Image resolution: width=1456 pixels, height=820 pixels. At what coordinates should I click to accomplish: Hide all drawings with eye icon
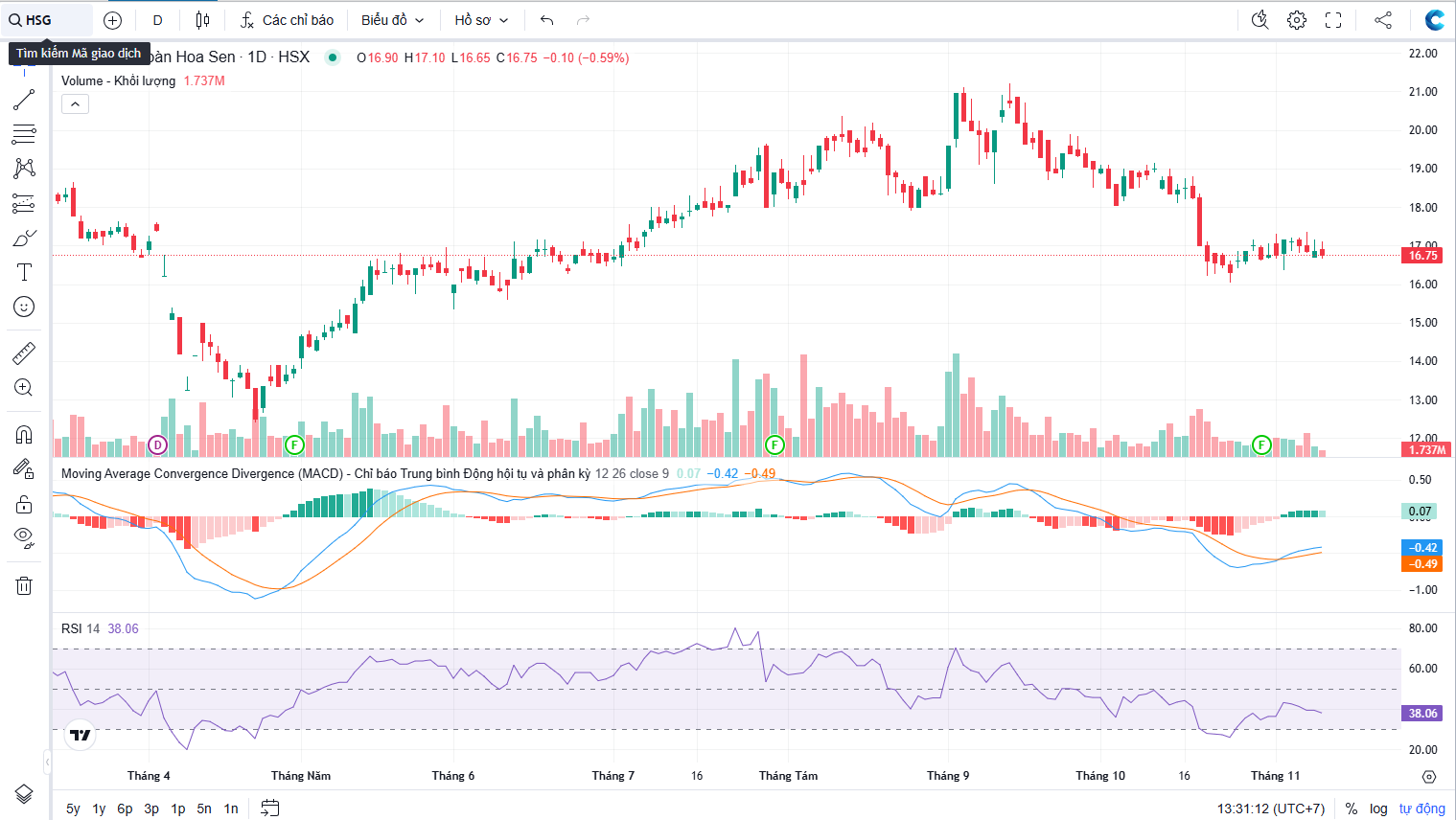click(x=24, y=537)
